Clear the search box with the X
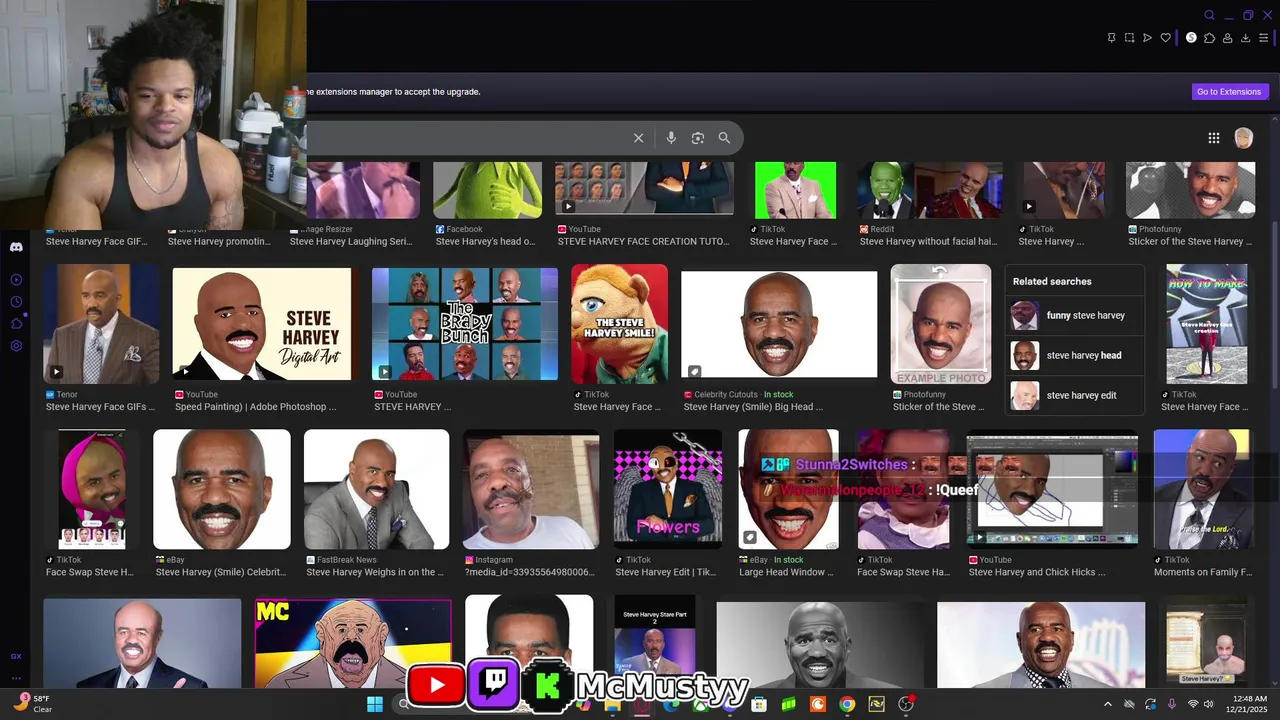1280x720 pixels. (x=638, y=138)
